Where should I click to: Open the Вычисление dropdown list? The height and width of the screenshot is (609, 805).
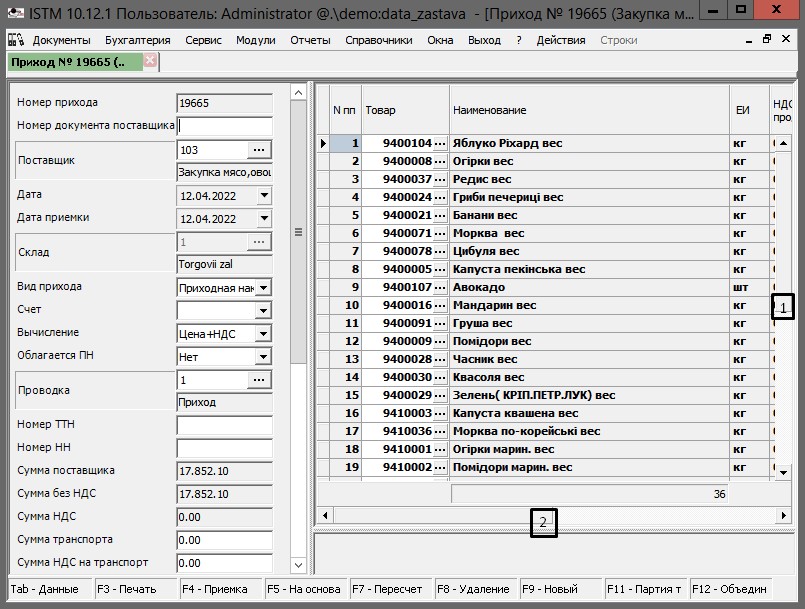263,334
